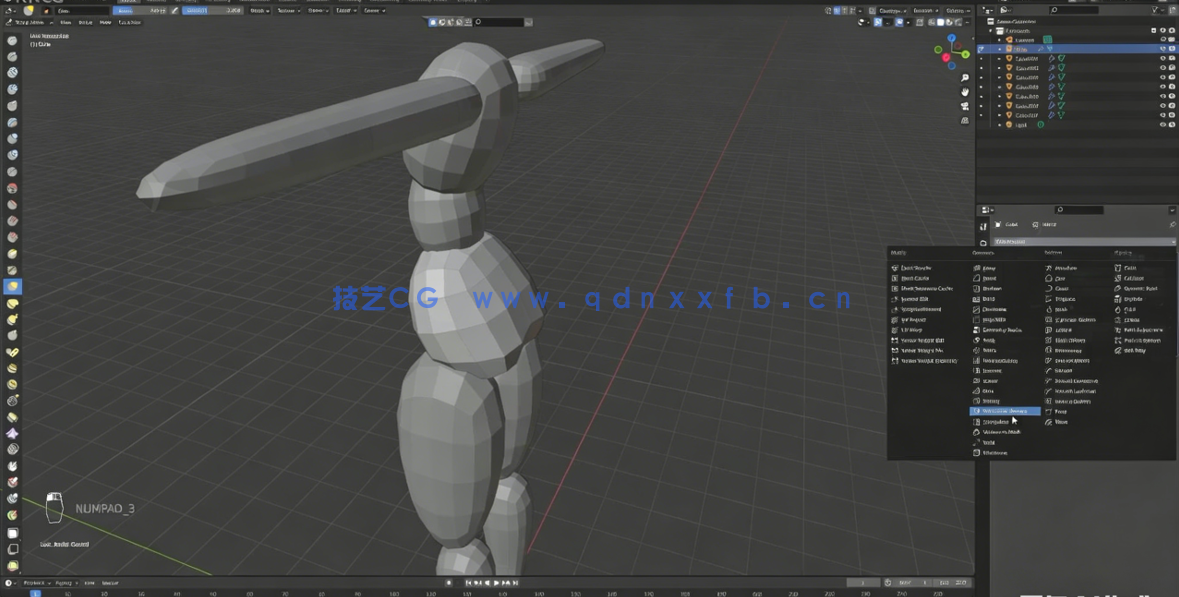1179x597 pixels.
Task: Open the Sculpt Mode selector dropdown
Action: click(28, 21)
